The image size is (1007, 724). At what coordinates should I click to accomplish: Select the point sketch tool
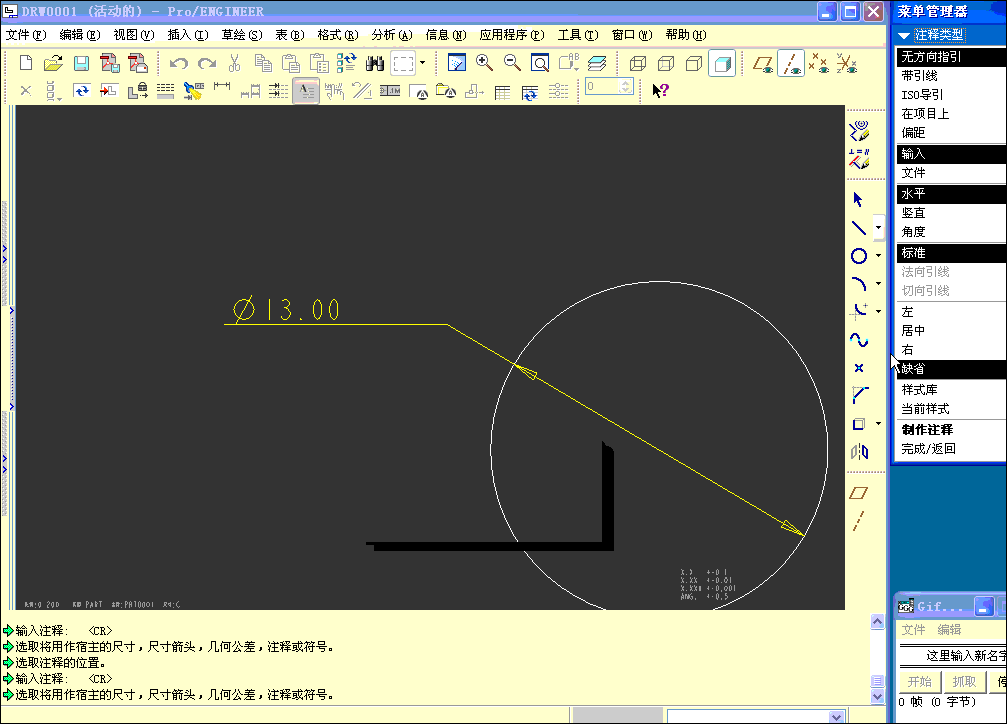859,367
